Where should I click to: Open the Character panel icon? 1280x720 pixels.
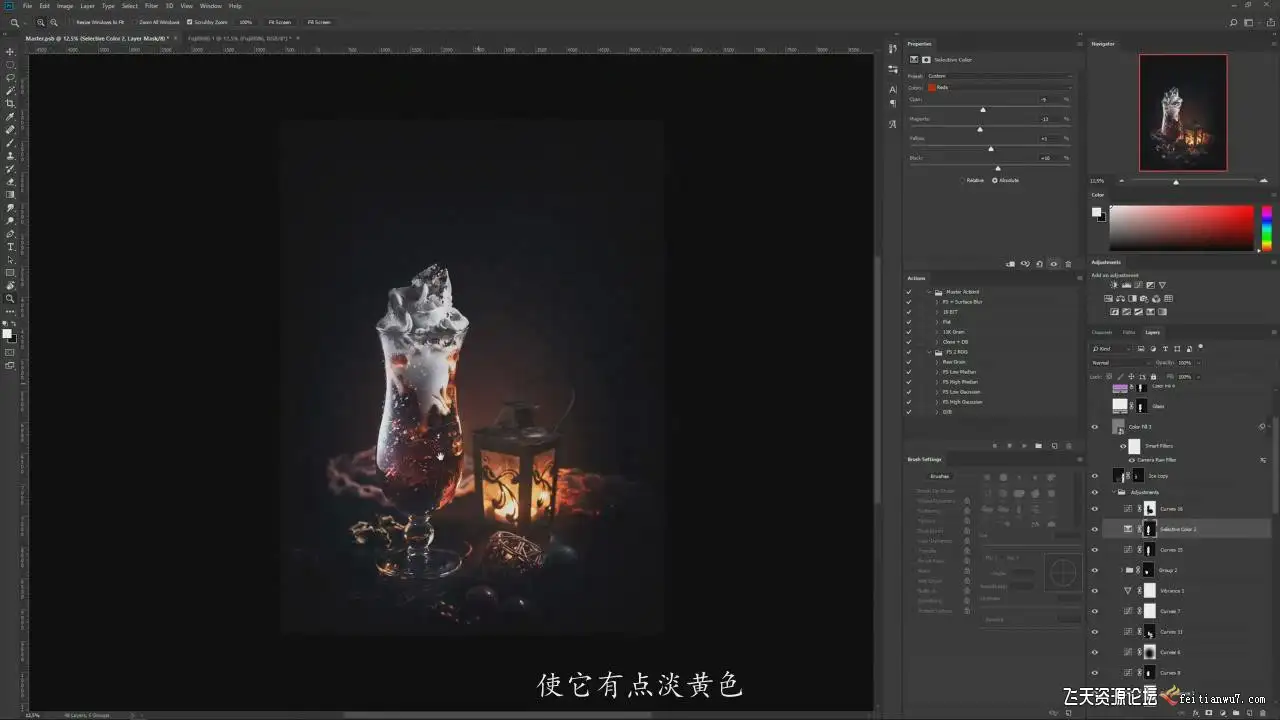(893, 90)
